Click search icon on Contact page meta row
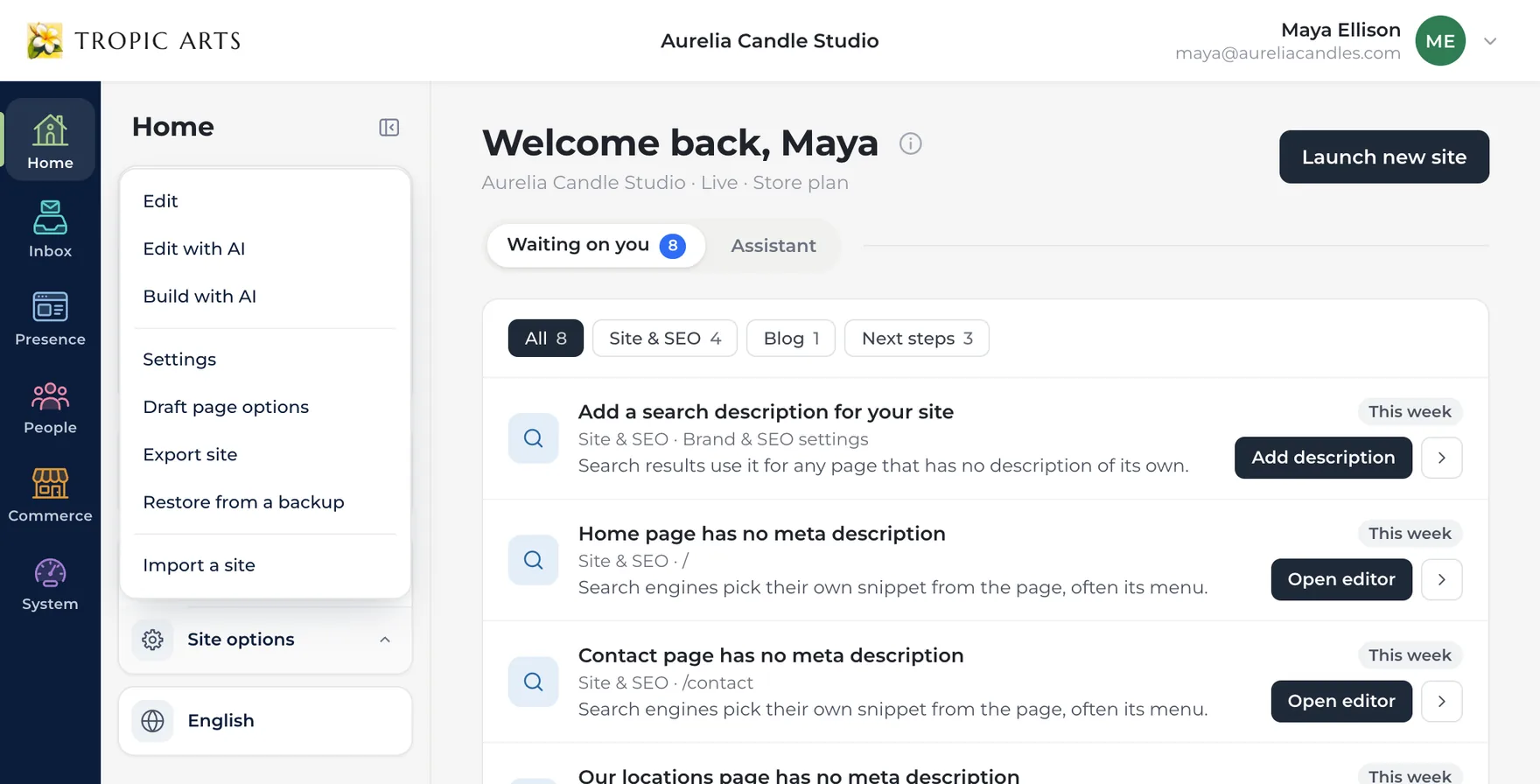Image resolution: width=1540 pixels, height=784 pixels. click(534, 682)
